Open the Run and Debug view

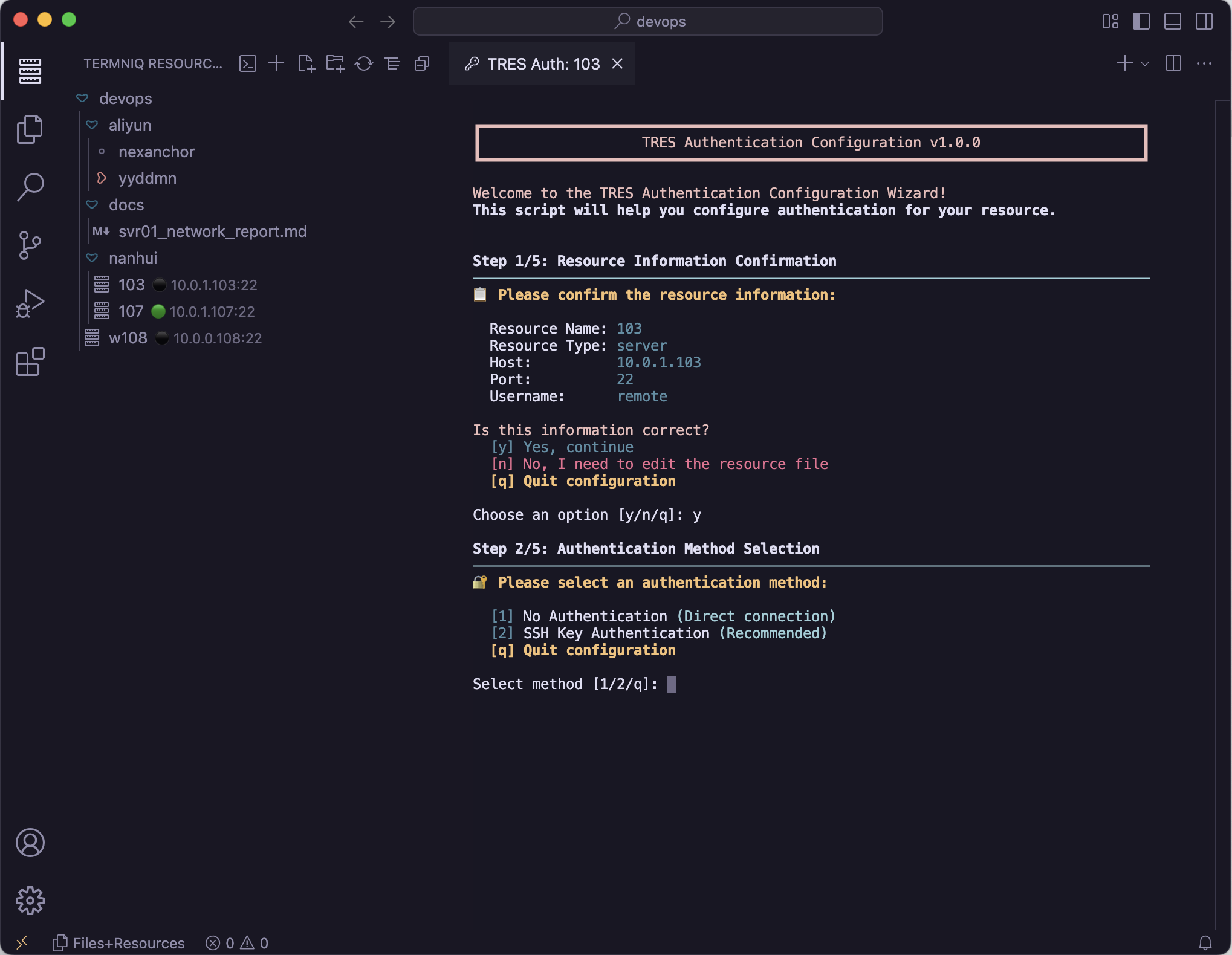tap(30, 303)
